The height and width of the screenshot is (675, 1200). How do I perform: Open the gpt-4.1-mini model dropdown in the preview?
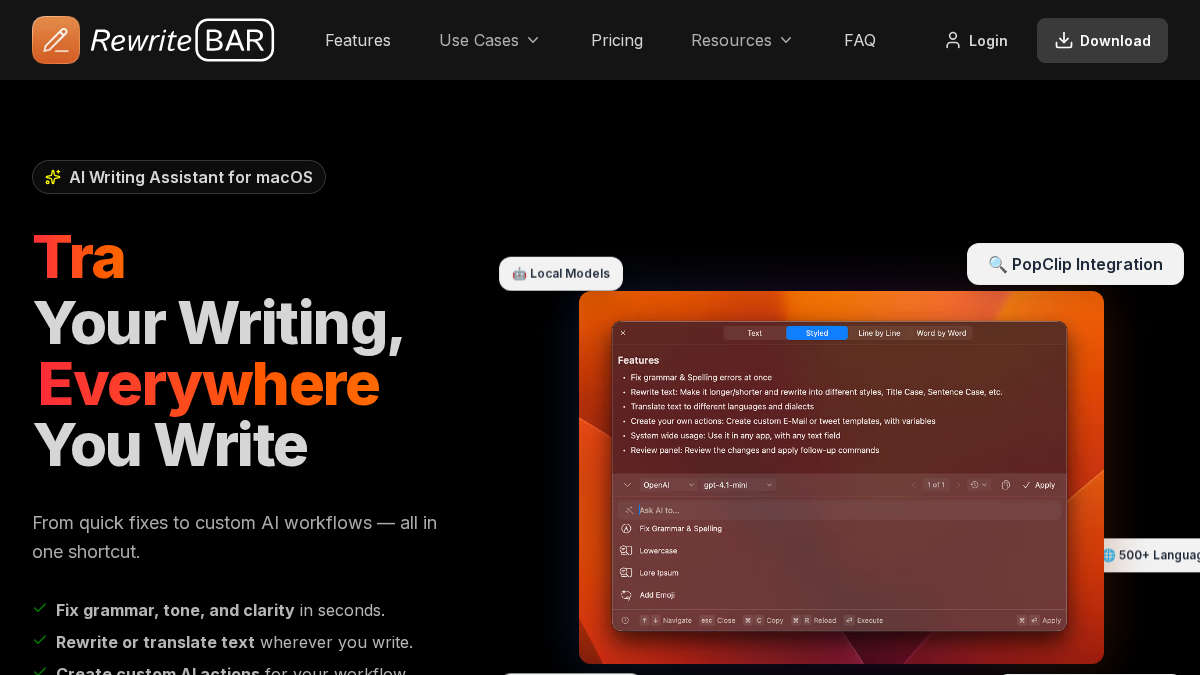(x=738, y=485)
